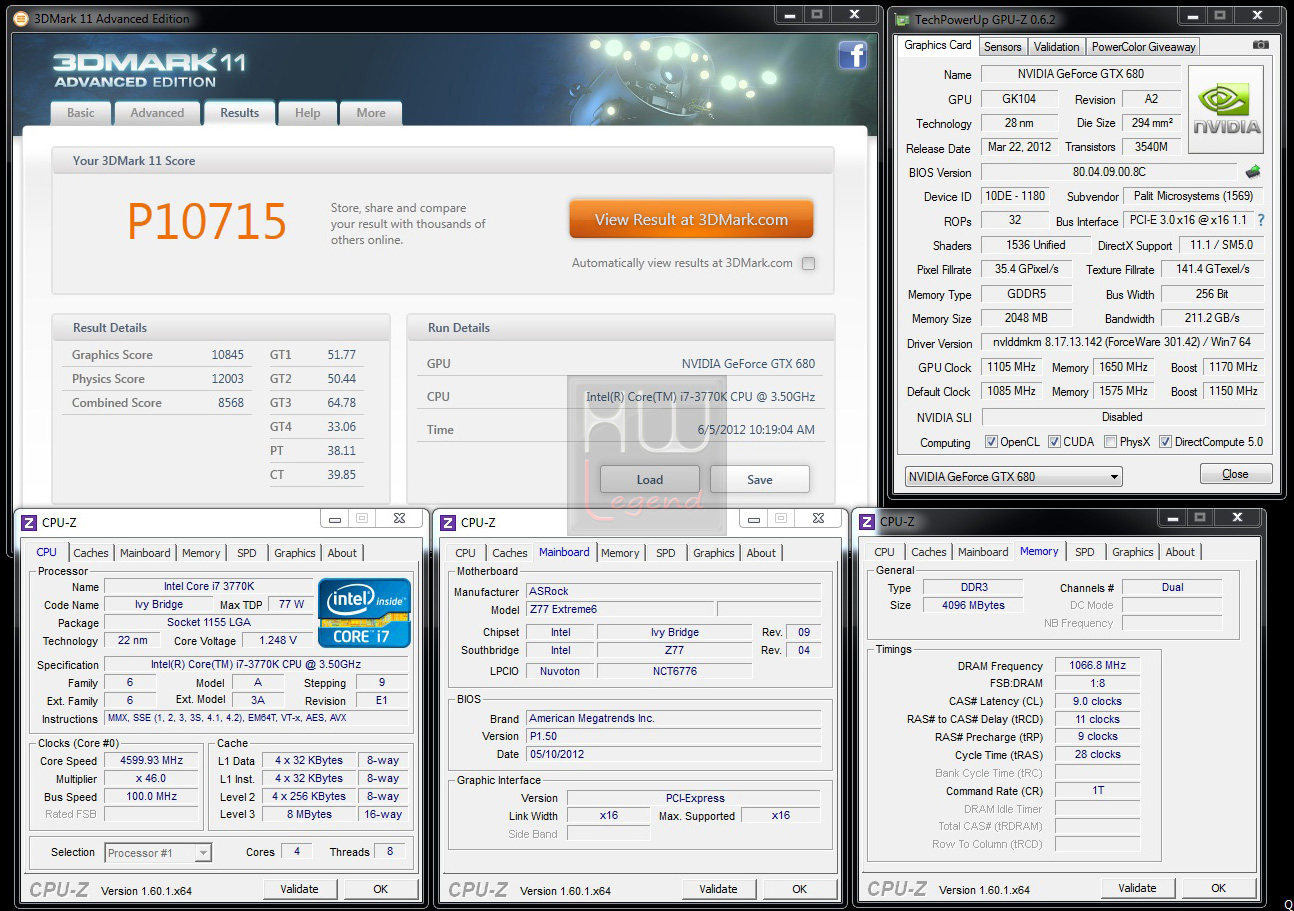Click the BIOS save chip icon in GPU-Z
The width and height of the screenshot is (1294, 911).
(x=1253, y=172)
